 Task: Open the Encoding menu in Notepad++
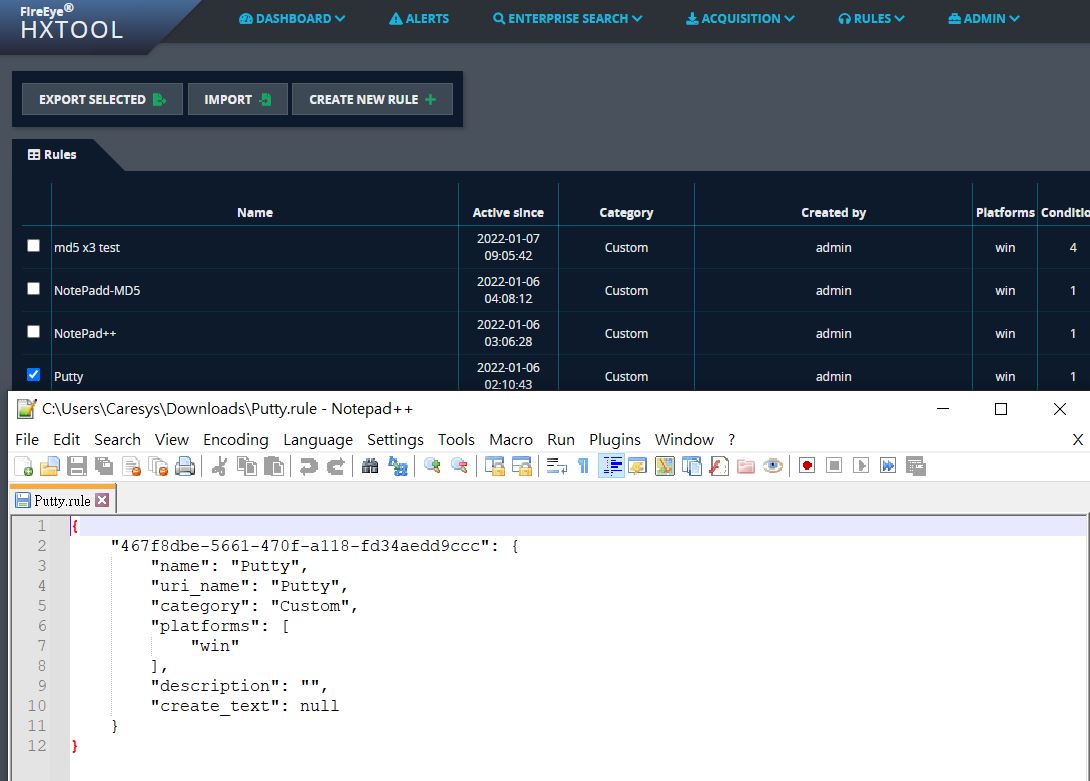click(x=235, y=440)
